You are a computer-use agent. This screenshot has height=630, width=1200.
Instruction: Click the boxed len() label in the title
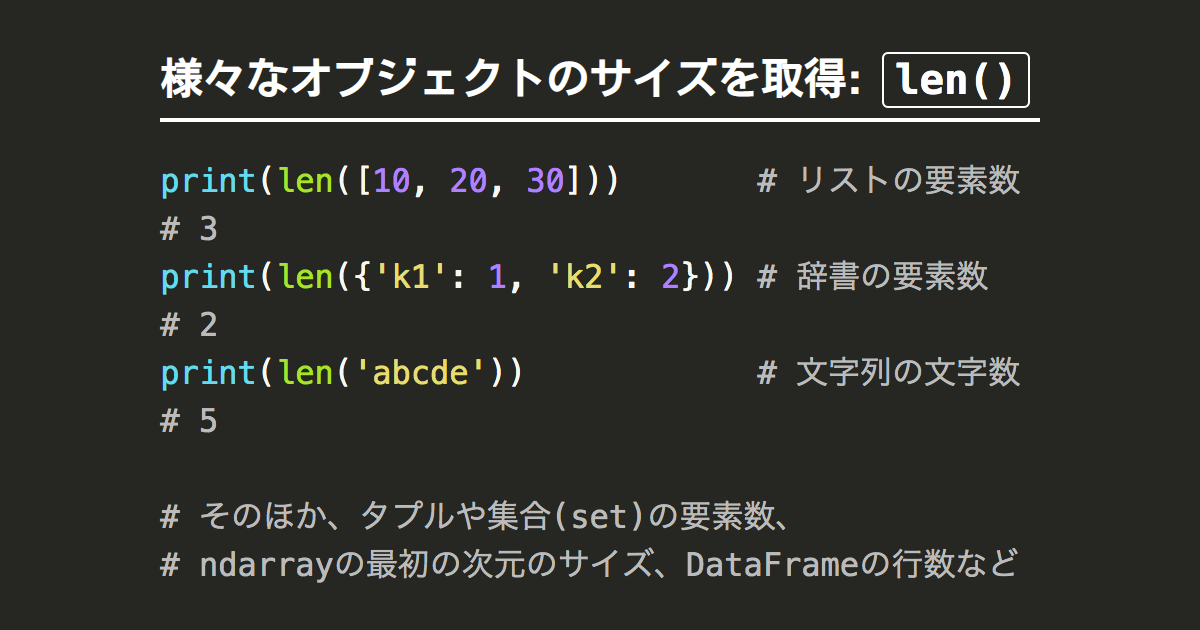coord(955,80)
